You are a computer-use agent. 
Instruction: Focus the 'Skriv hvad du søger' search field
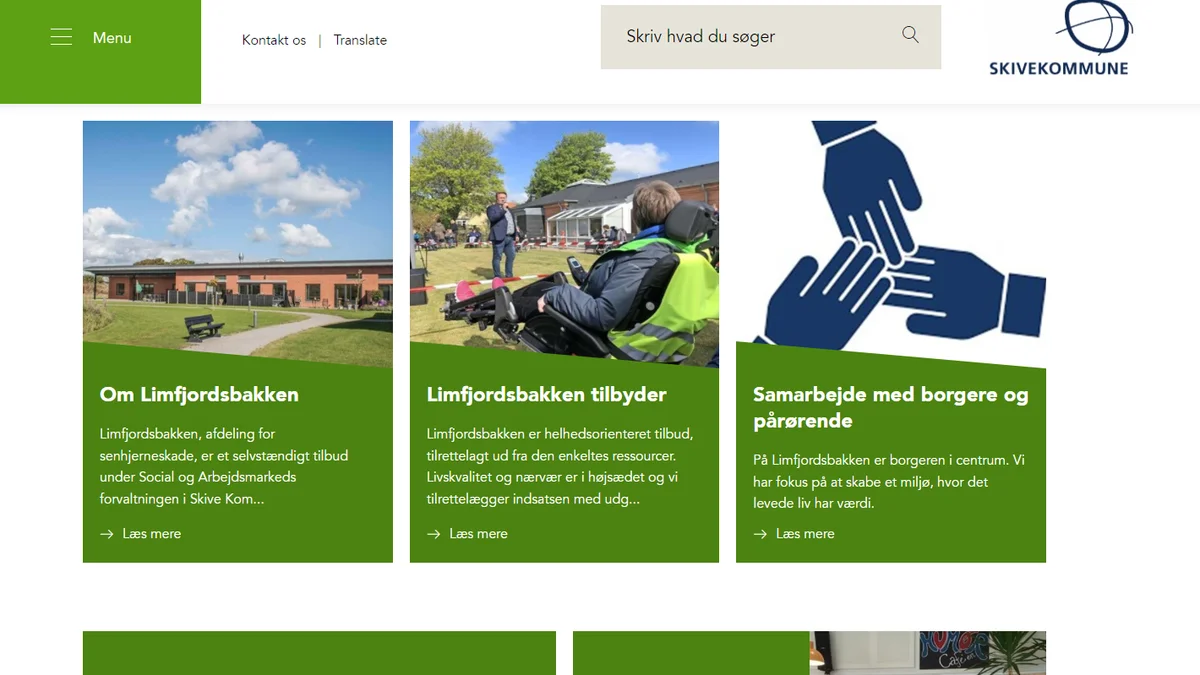tap(770, 37)
